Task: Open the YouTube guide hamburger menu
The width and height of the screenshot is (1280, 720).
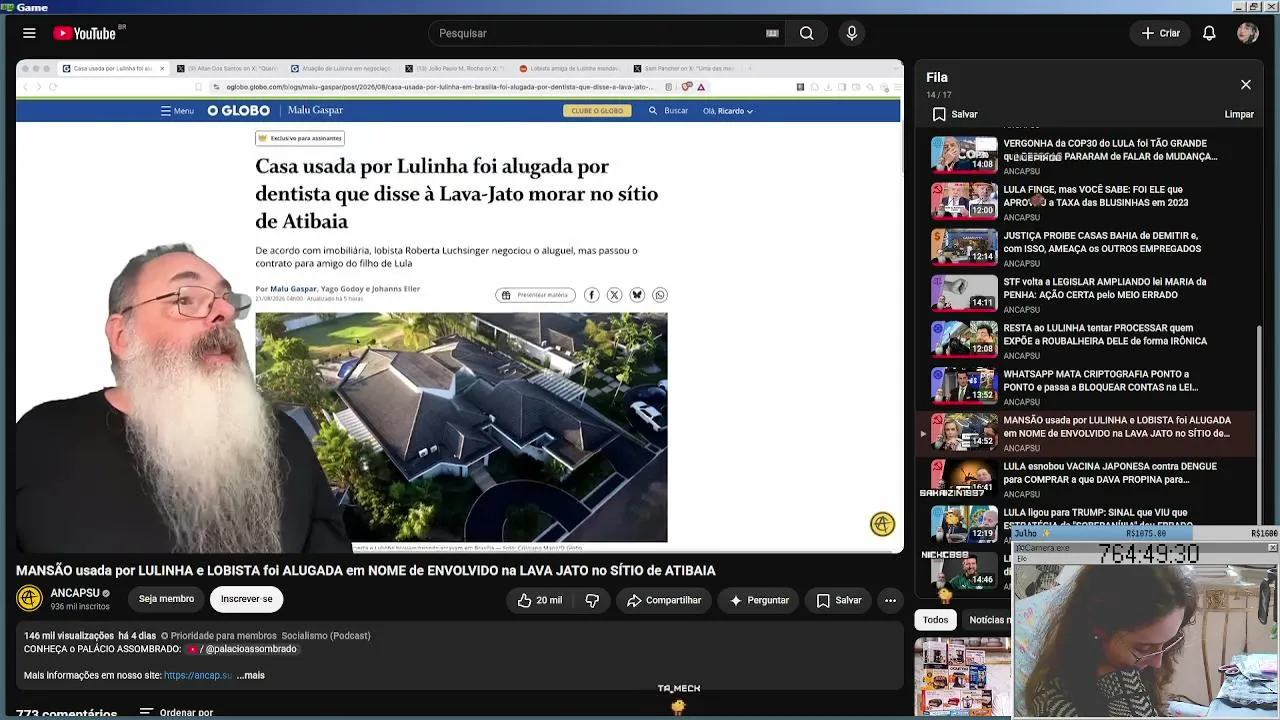Action: (x=29, y=33)
